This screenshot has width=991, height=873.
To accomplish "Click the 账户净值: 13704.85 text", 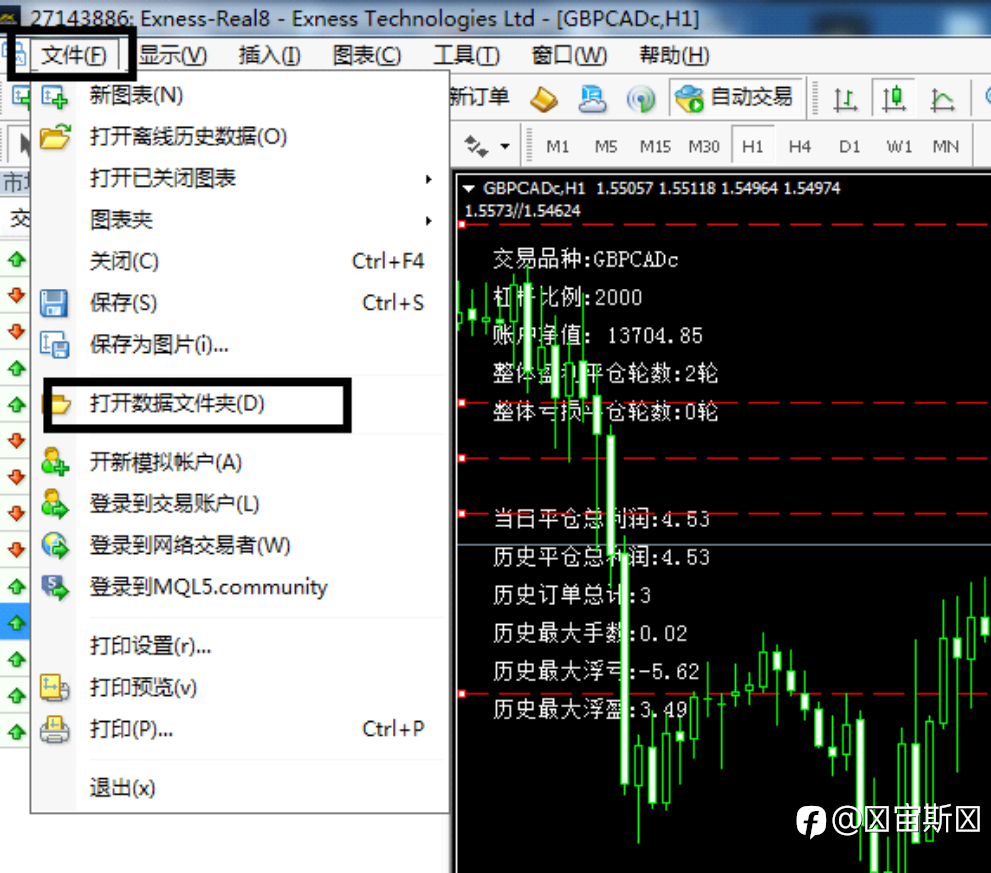I will 597,336.
